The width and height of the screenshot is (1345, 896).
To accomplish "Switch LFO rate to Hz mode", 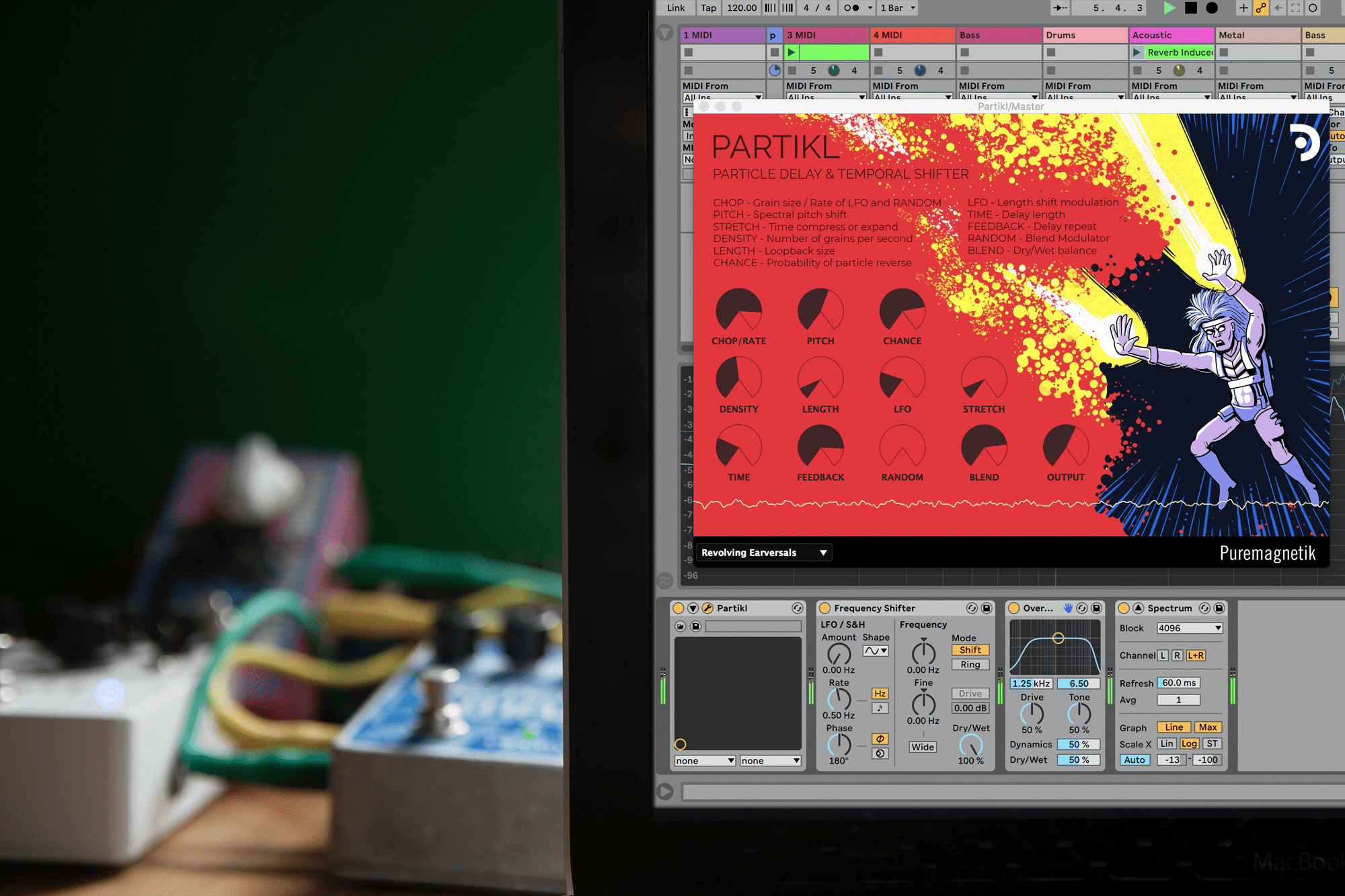I will [880, 694].
